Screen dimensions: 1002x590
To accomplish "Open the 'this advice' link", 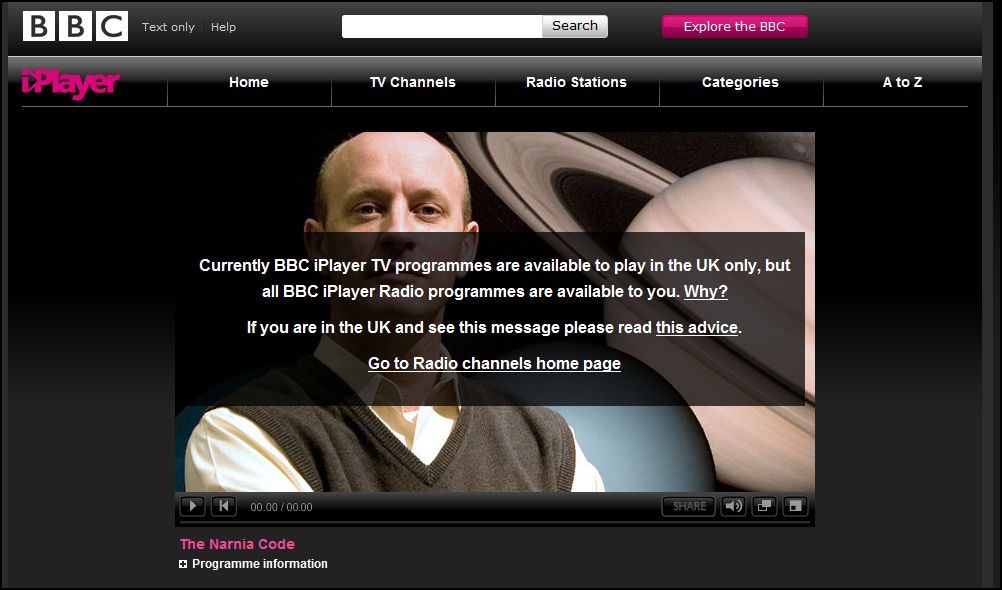I will tap(697, 327).
